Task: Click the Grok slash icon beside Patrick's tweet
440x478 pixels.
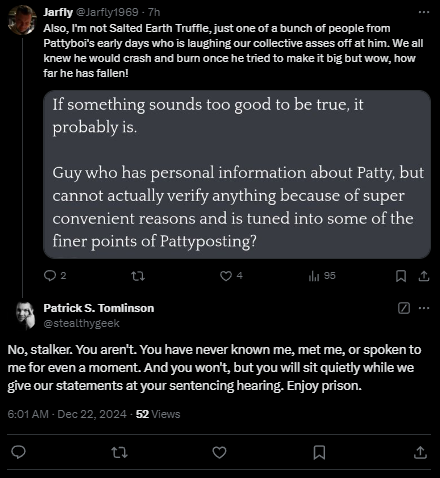Action: point(404,308)
